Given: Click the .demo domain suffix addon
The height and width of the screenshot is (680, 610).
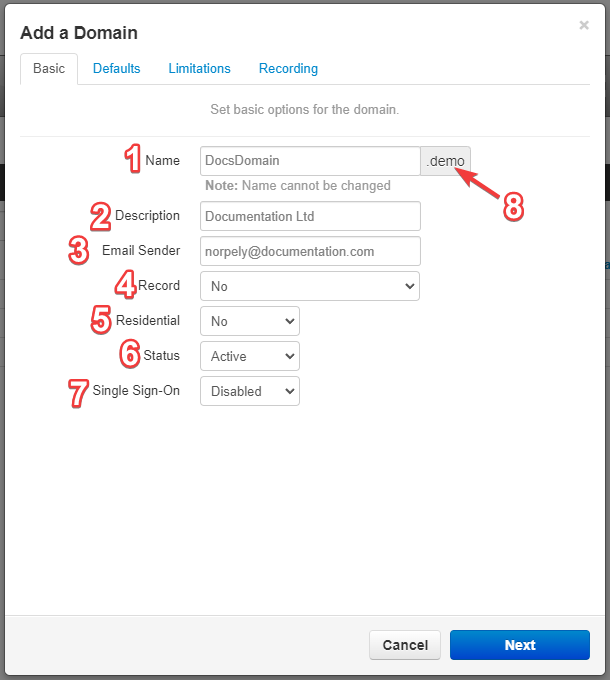Looking at the screenshot, I should click(445, 161).
